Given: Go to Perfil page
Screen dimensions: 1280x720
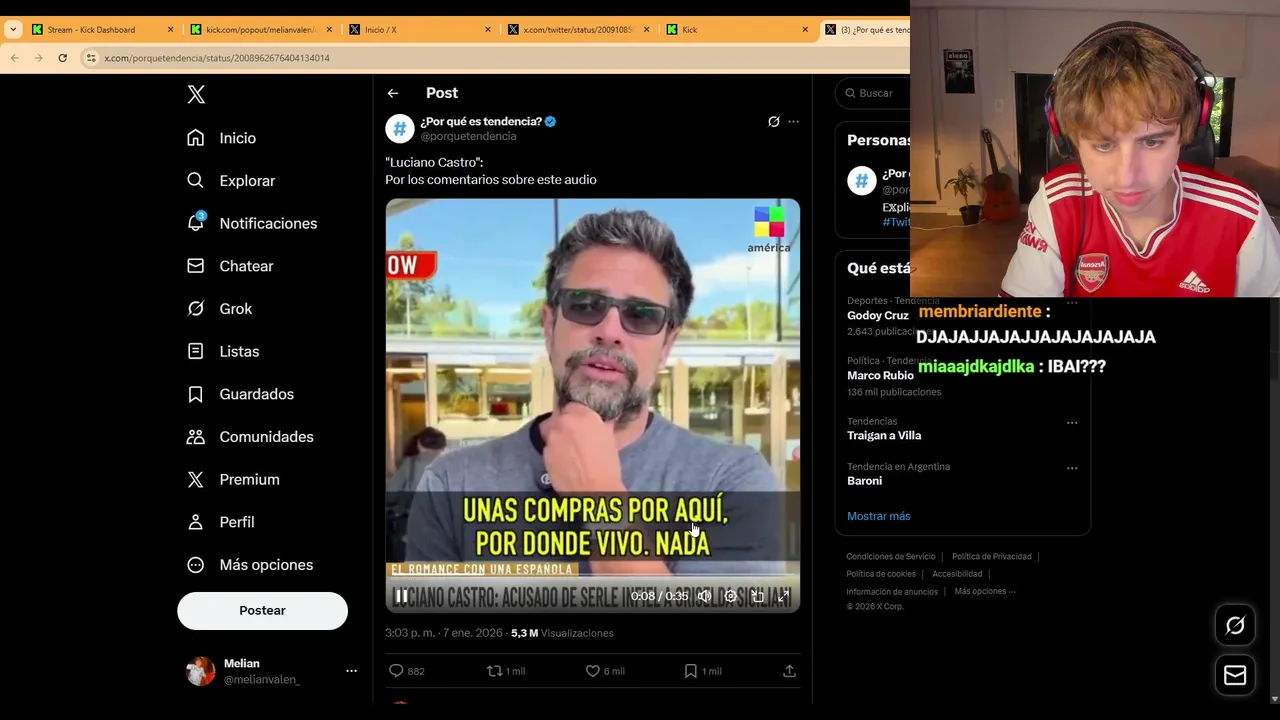Looking at the screenshot, I should point(220,522).
